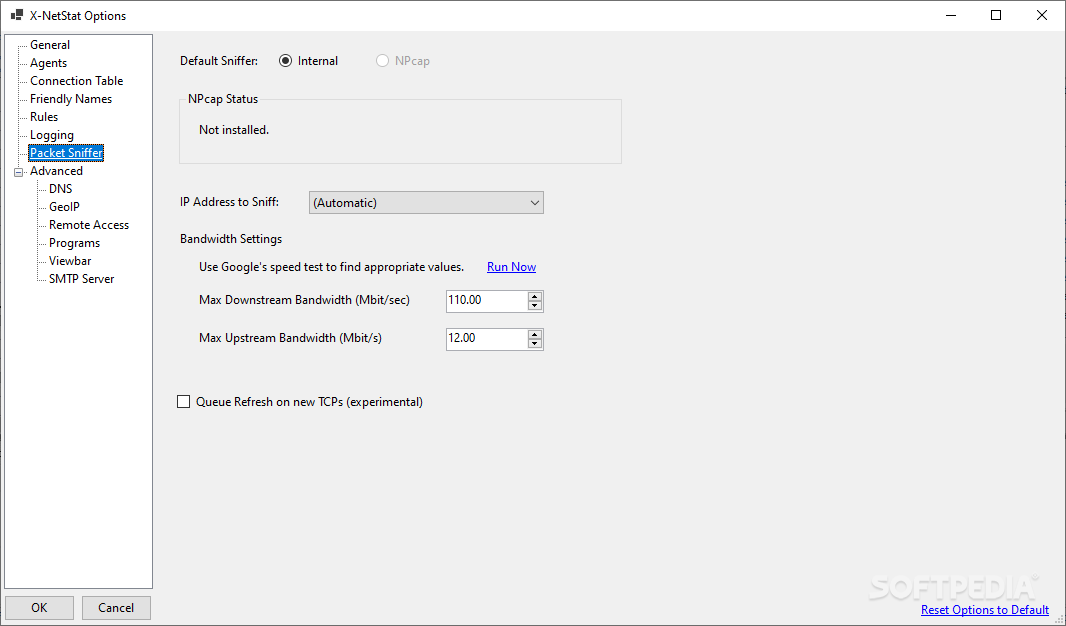Open the General options page
1066x626 pixels.
[50, 45]
